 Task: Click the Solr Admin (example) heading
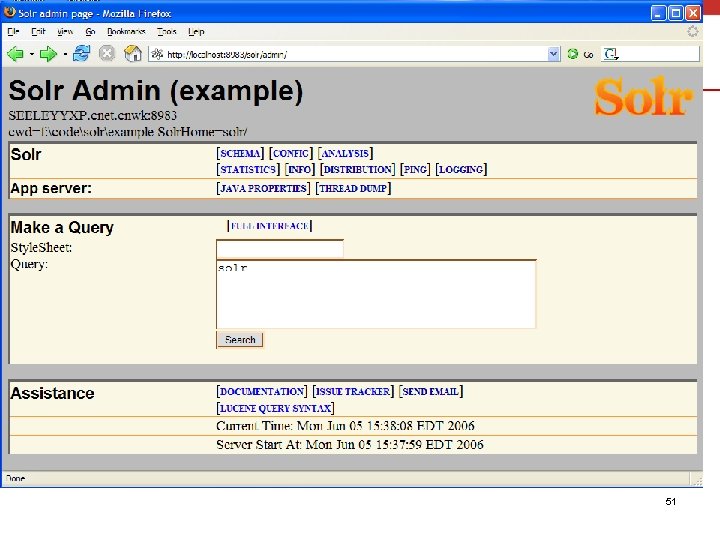(156, 90)
